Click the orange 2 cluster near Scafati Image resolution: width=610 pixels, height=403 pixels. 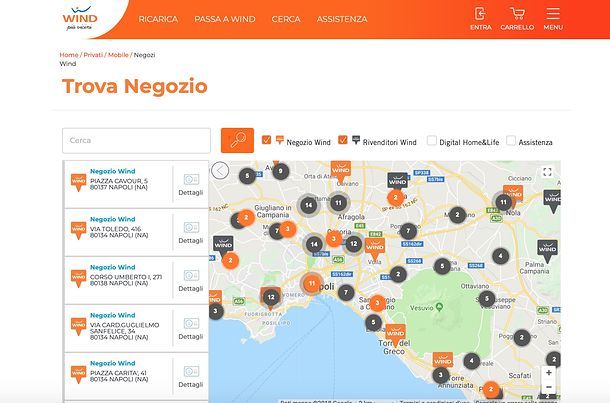pos(491,389)
